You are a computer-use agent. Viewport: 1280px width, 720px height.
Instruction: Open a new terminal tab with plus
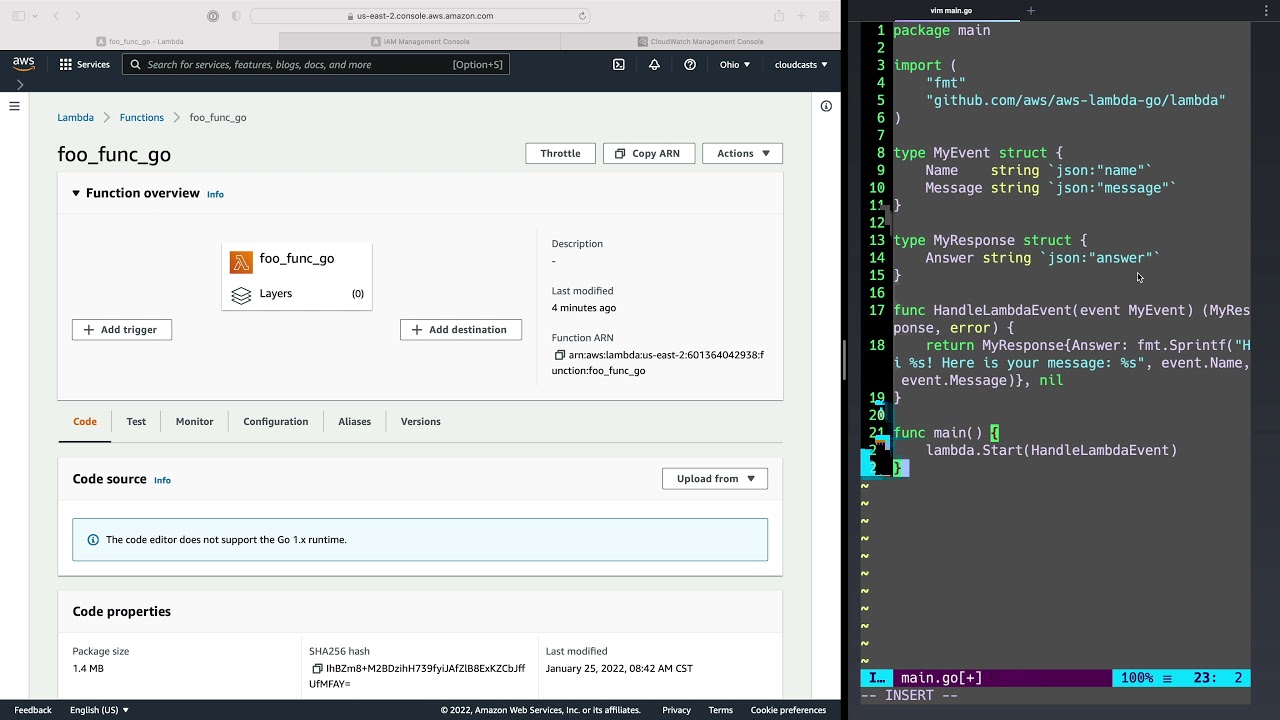[1031, 11]
